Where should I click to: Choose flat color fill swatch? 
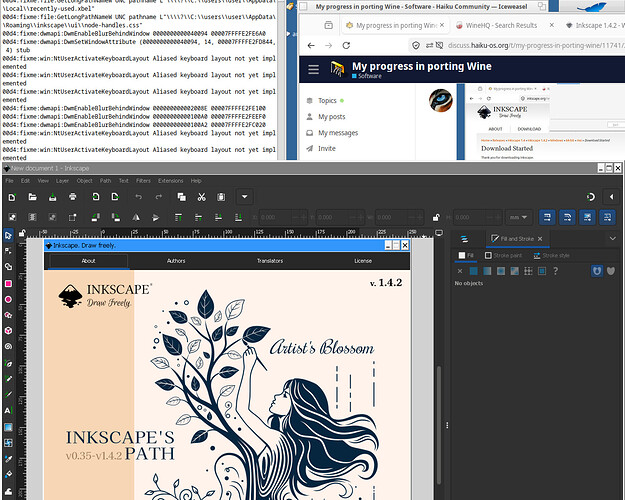pos(474,271)
